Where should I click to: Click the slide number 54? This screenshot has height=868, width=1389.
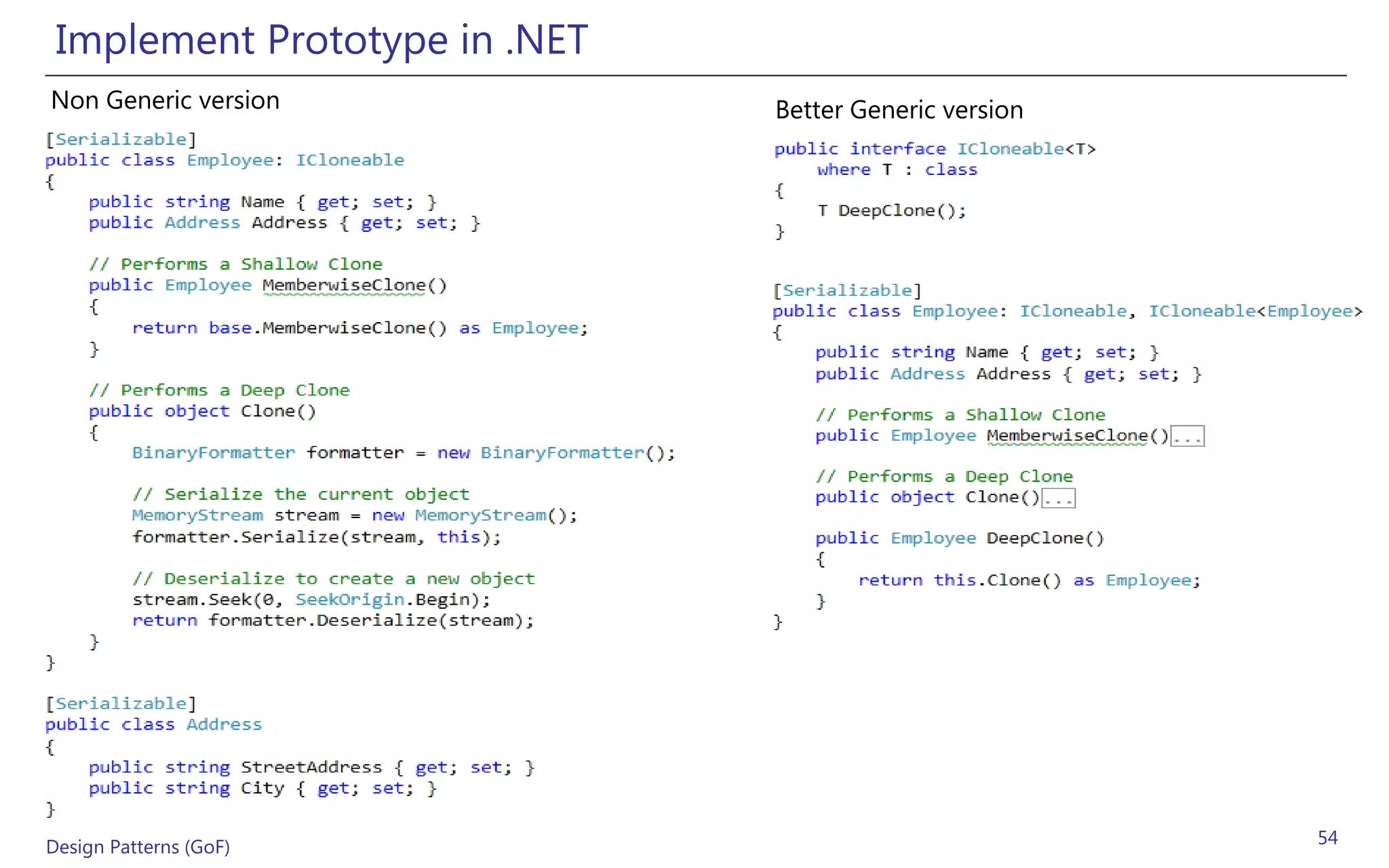(x=1327, y=838)
